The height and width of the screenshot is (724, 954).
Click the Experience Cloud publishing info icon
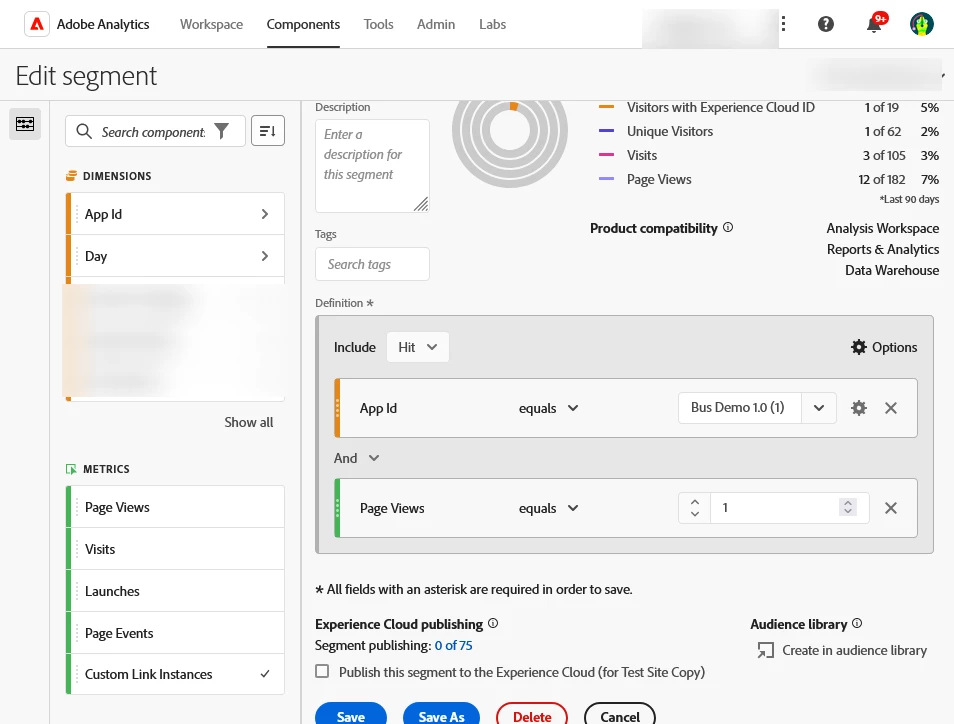coord(493,623)
